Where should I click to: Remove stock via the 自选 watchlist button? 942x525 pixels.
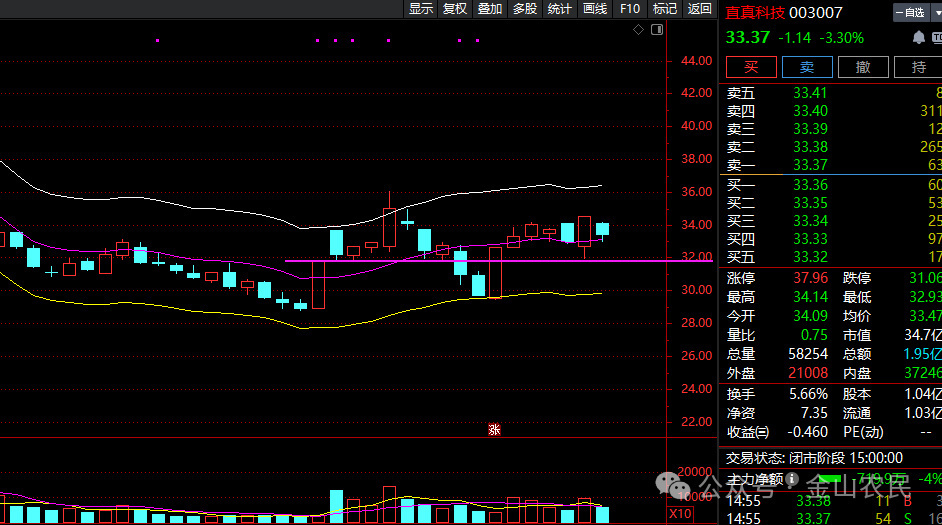(909, 13)
